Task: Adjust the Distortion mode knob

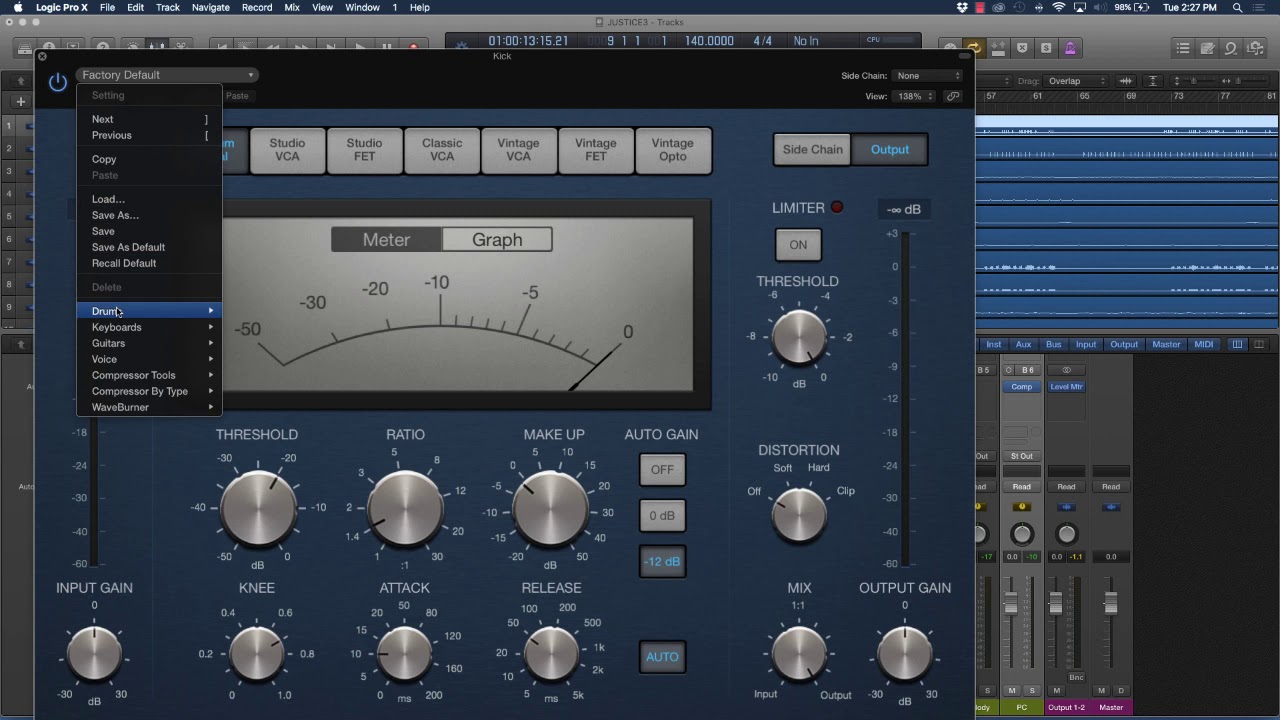Action: [799, 515]
